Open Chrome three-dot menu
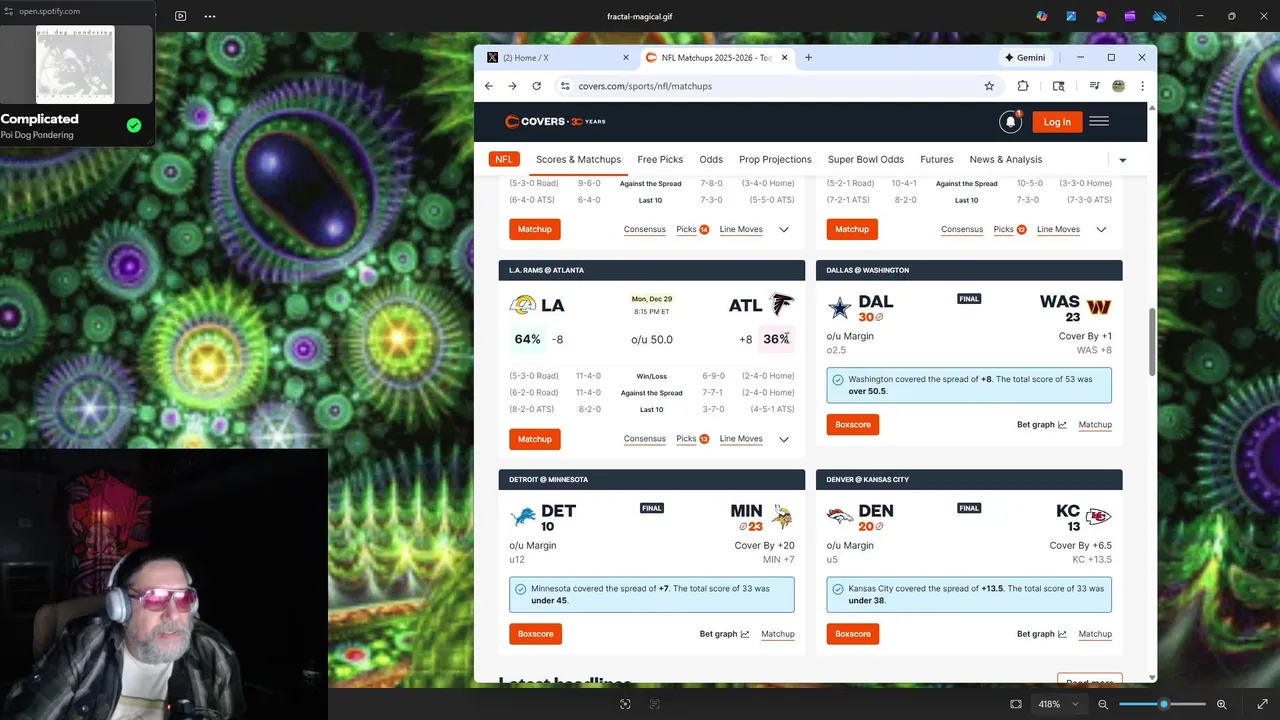 (1142, 86)
